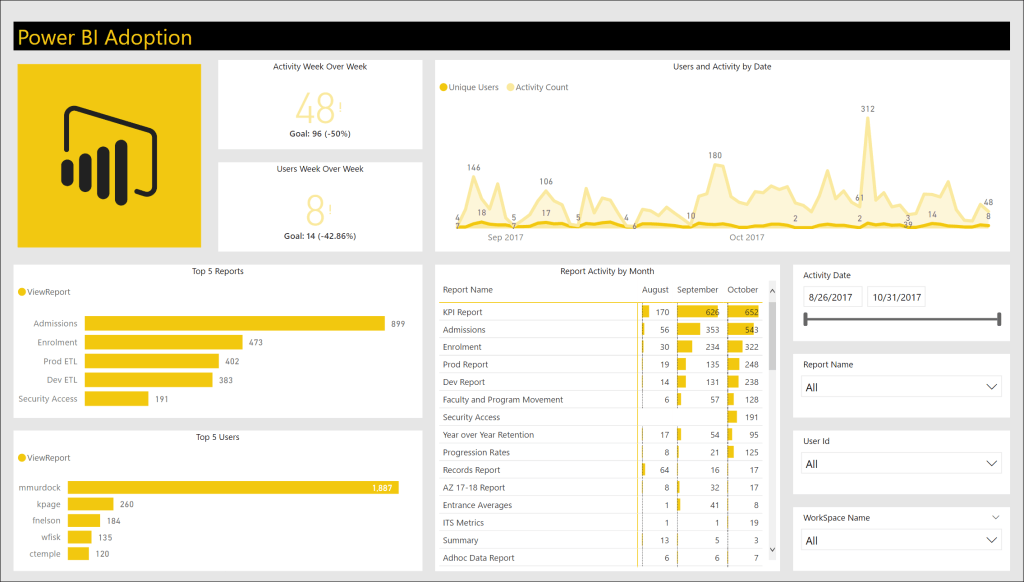The width and height of the screenshot is (1024, 582).
Task: Click the Security Access row in table
Action: (601, 417)
